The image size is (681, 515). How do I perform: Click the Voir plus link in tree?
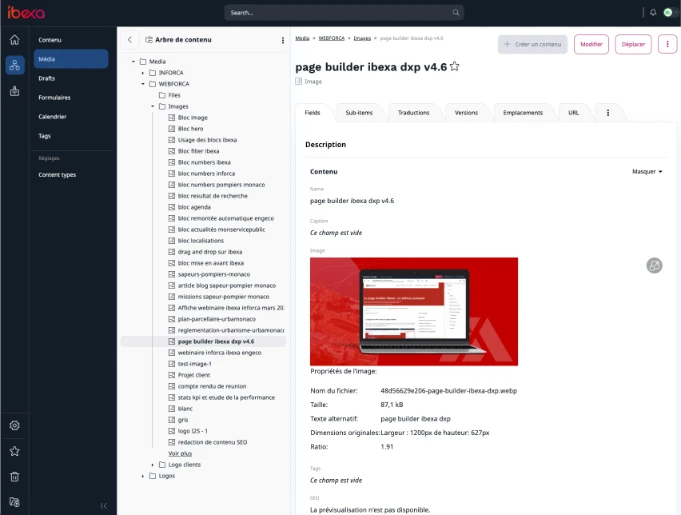pyautogui.click(x=180, y=453)
